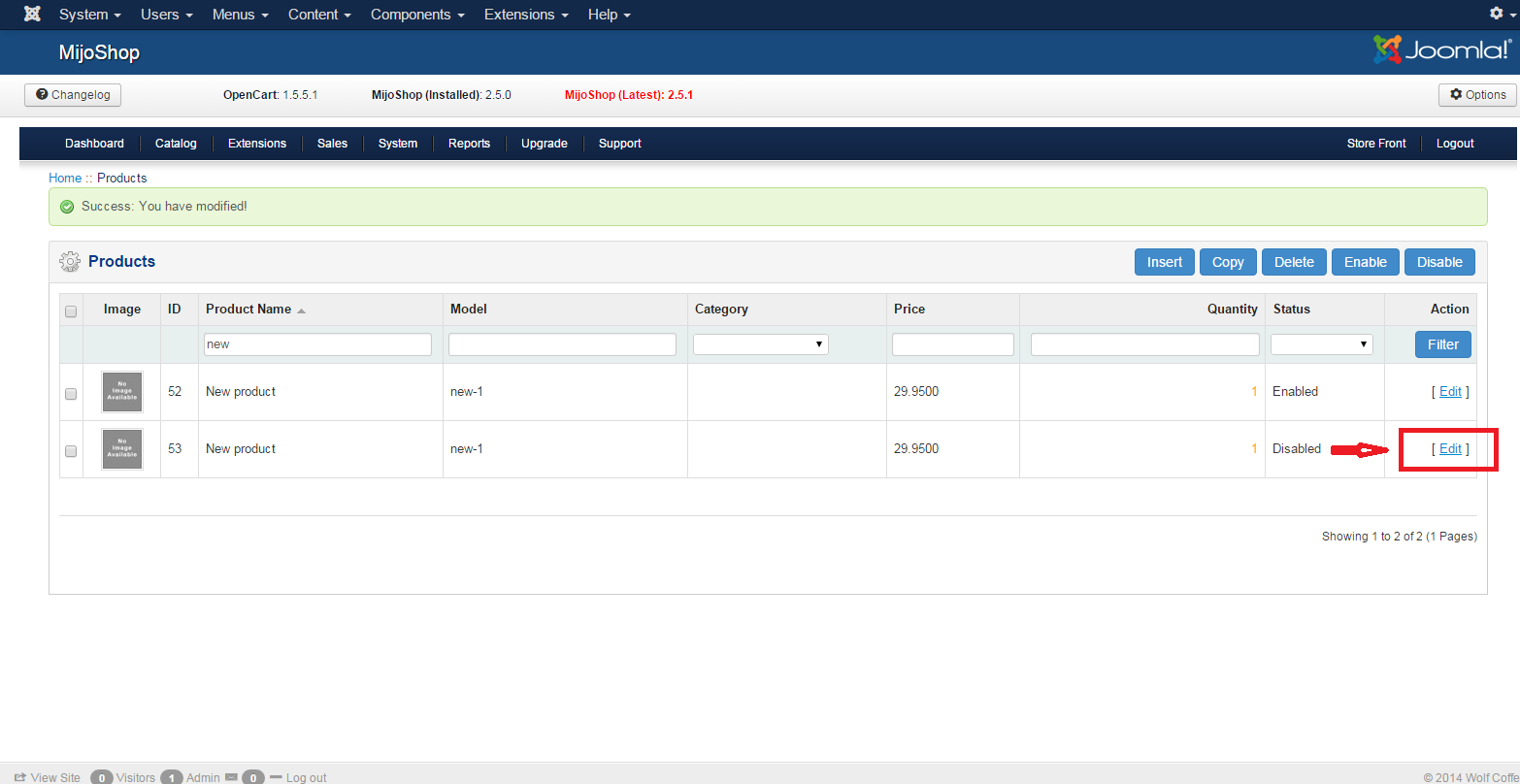Focus the Product Name filter field
1520x784 pixels.
[x=317, y=344]
